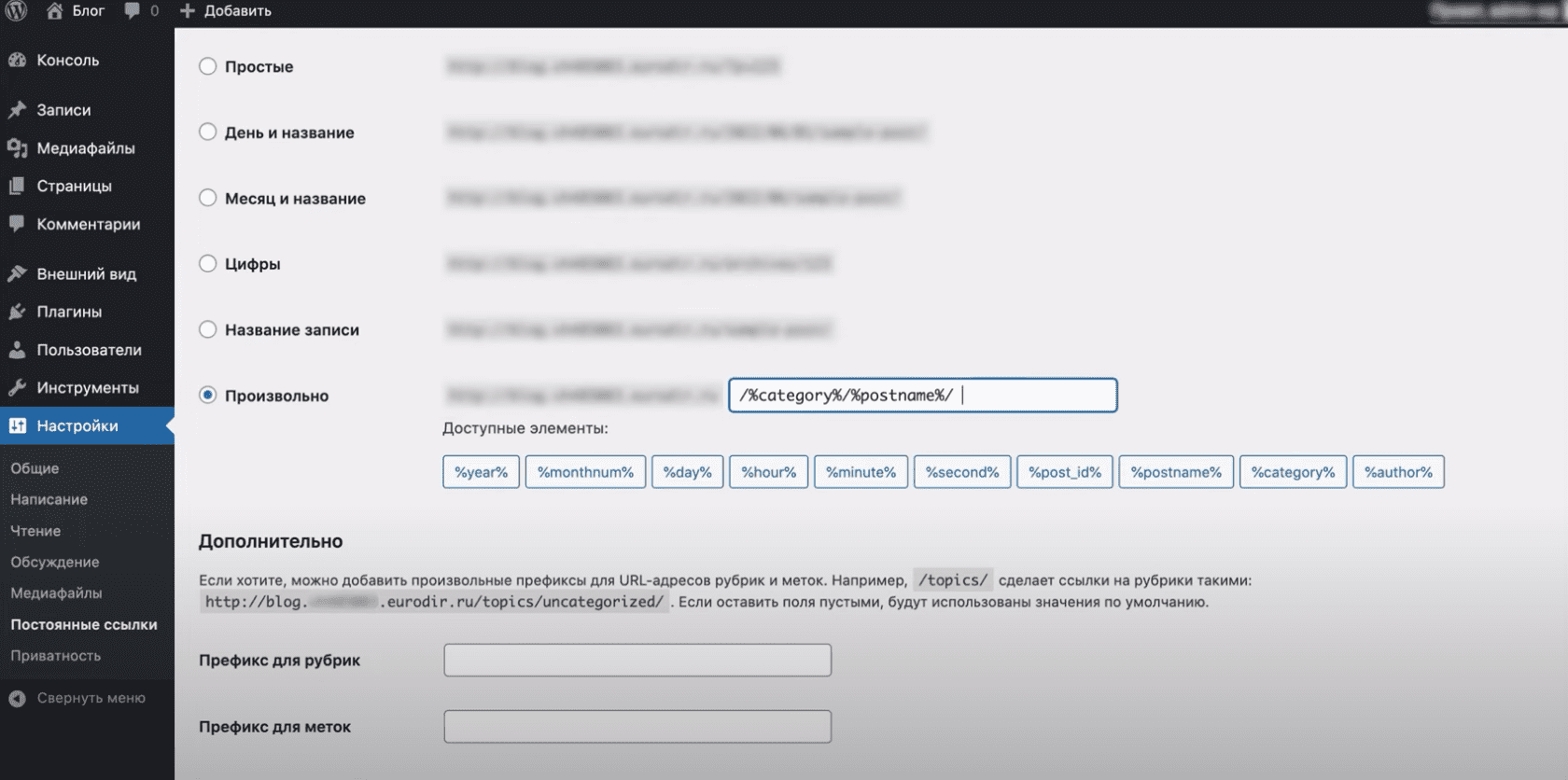Click the Префикс для меток field
Image resolution: width=1568 pixels, height=780 pixels.
(637, 726)
